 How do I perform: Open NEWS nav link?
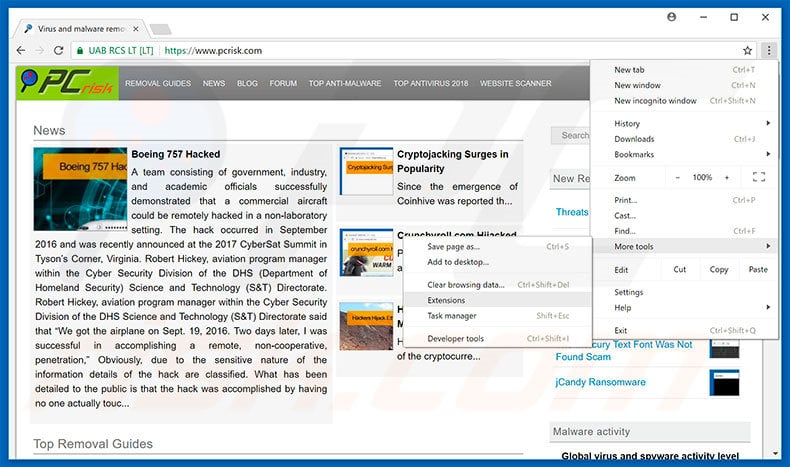tap(214, 83)
